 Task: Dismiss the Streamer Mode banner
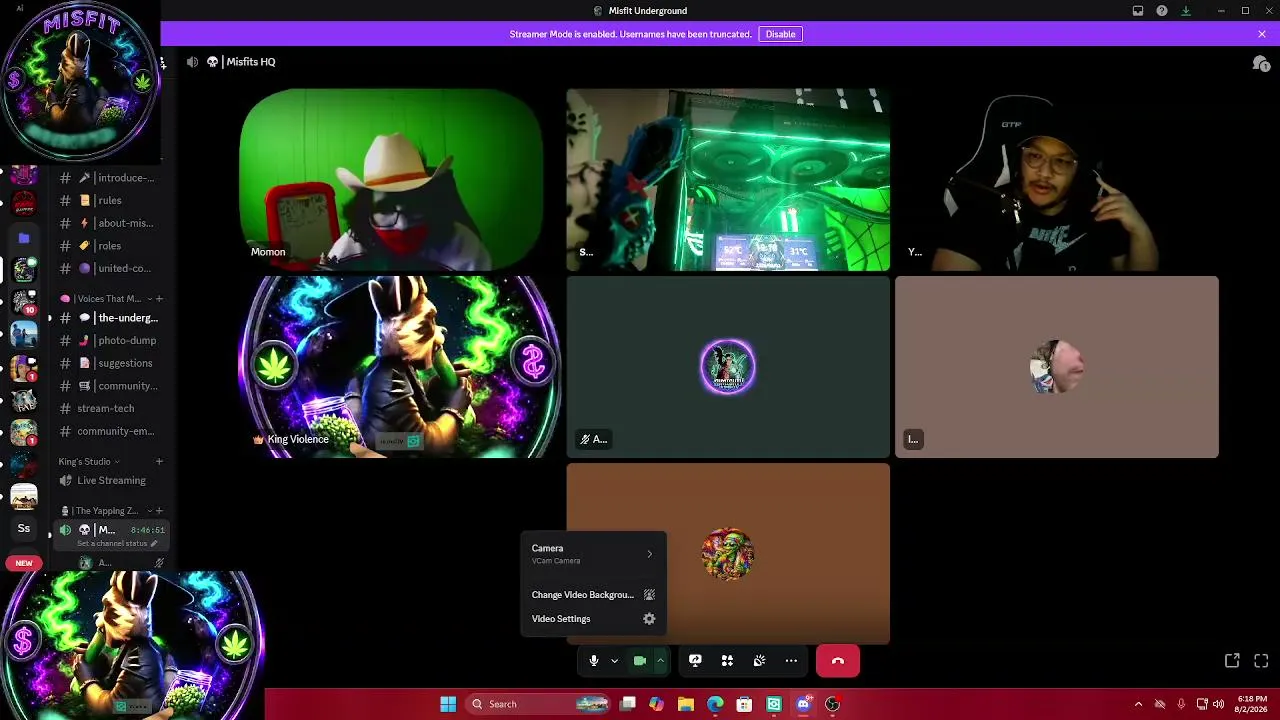(1262, 34)
